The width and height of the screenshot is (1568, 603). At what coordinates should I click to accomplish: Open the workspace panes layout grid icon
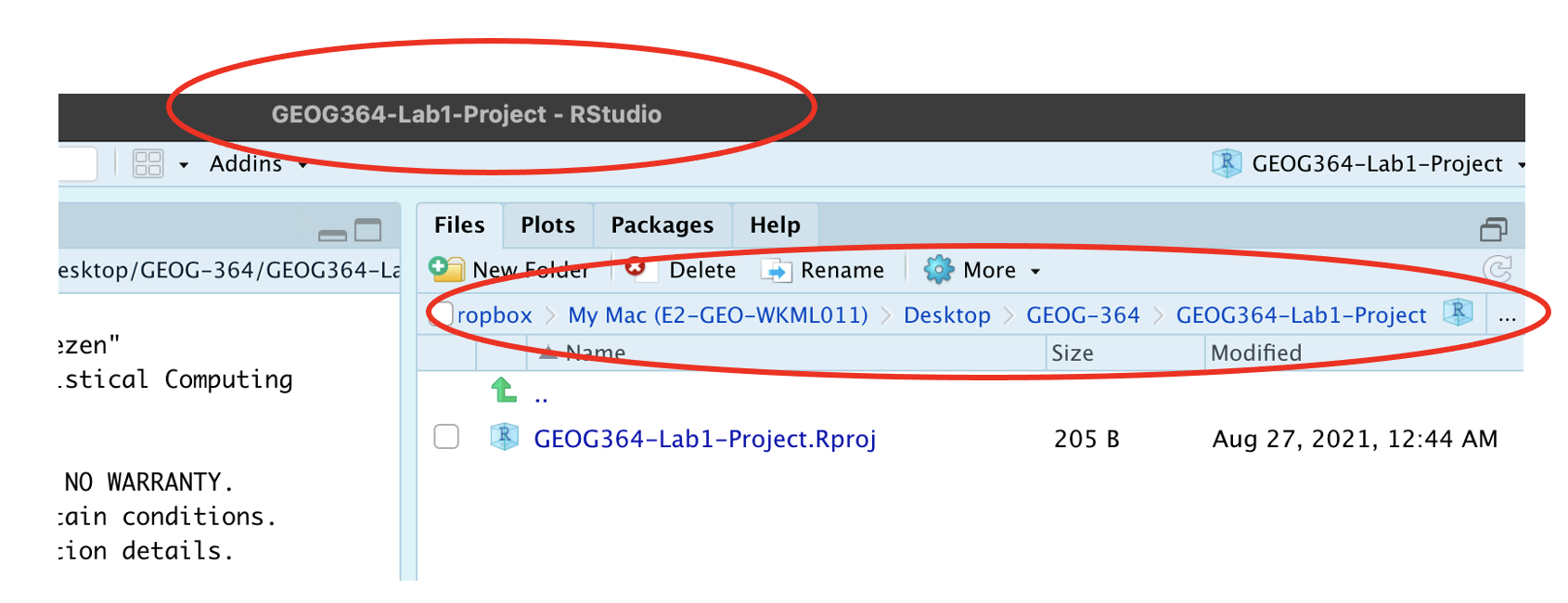tap(148, 164)
